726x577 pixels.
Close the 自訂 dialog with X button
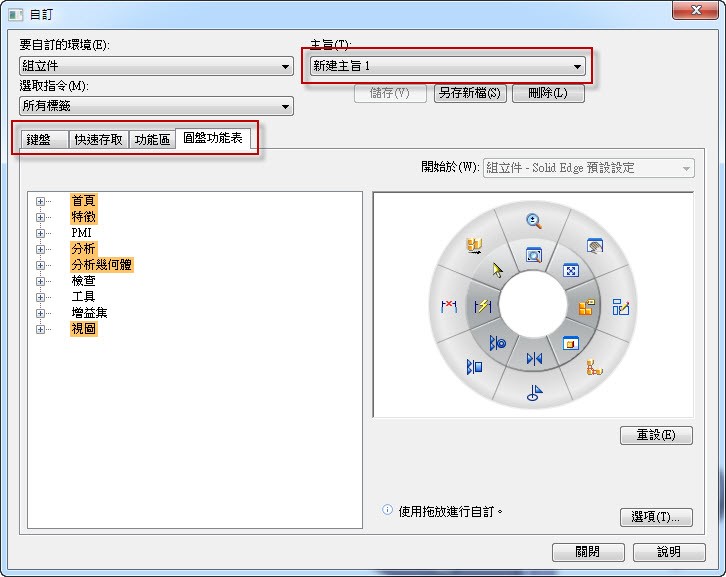(x=695, y=10)
